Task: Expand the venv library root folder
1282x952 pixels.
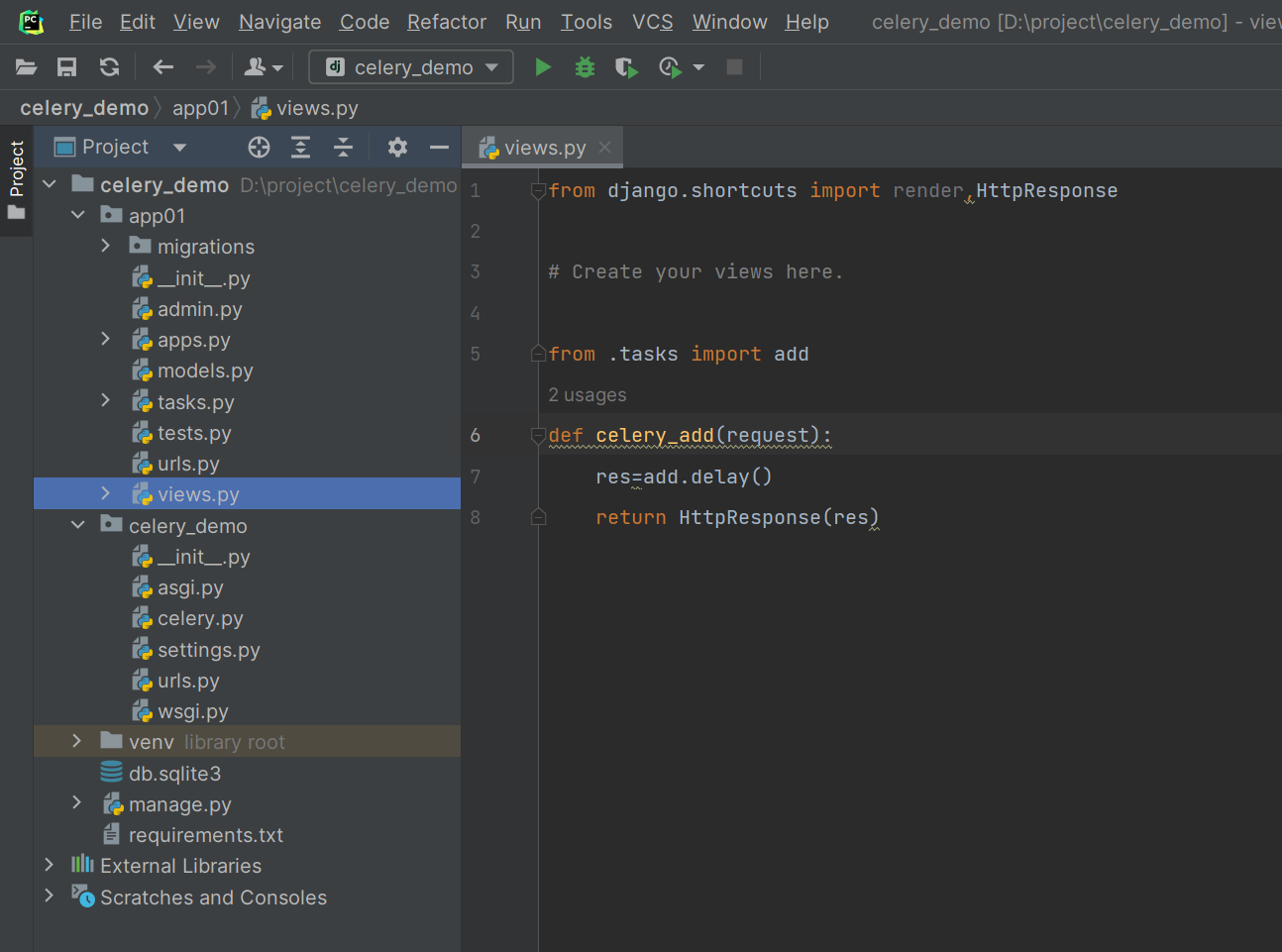Action: (x=77, y=741)
